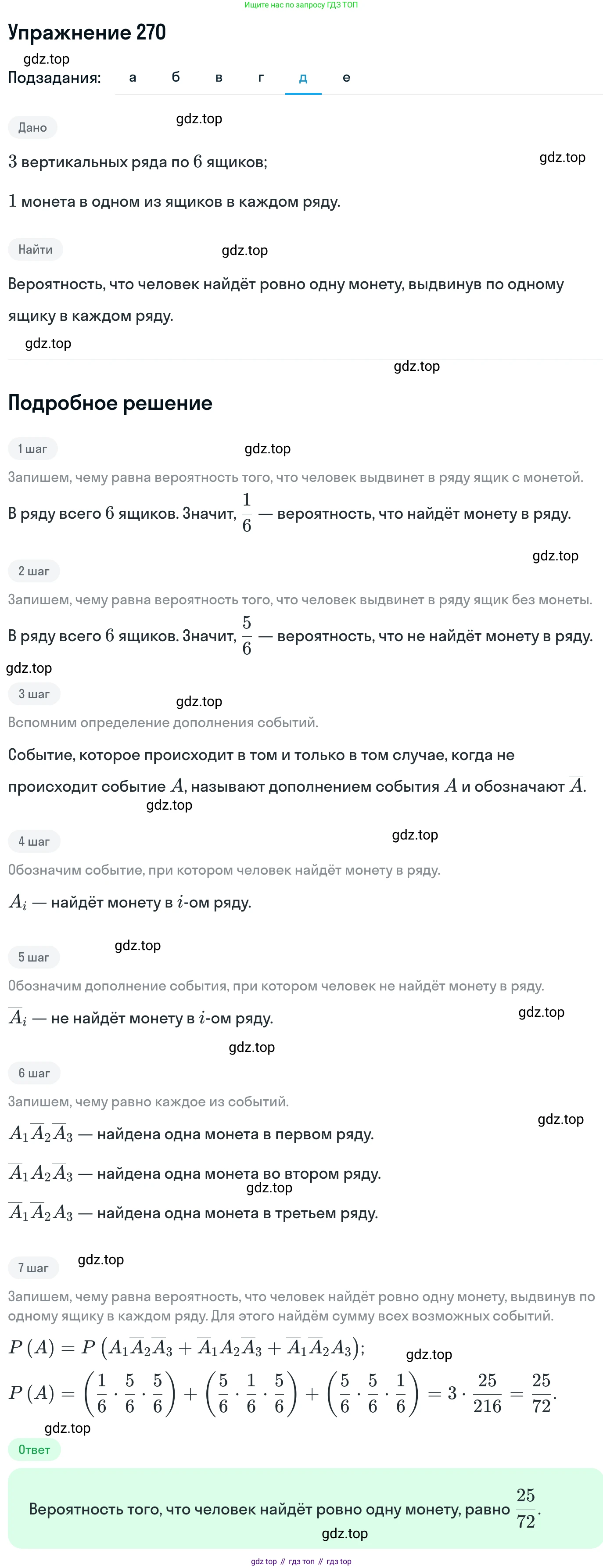
Task: Switch to subtask tab е
Action: click(346, 77)
